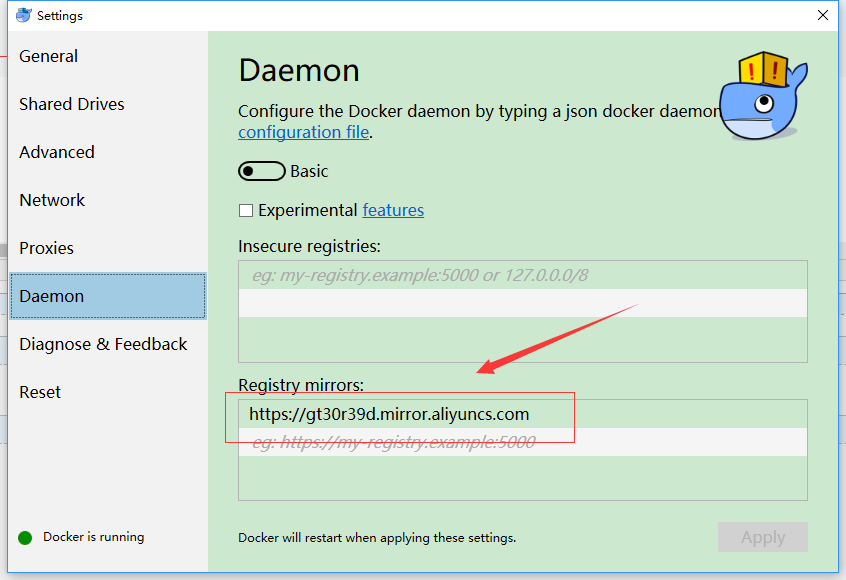Viewport: 846px width, 580px height.
Task: Open the Shared Drives section
Action: pos(72,104)
